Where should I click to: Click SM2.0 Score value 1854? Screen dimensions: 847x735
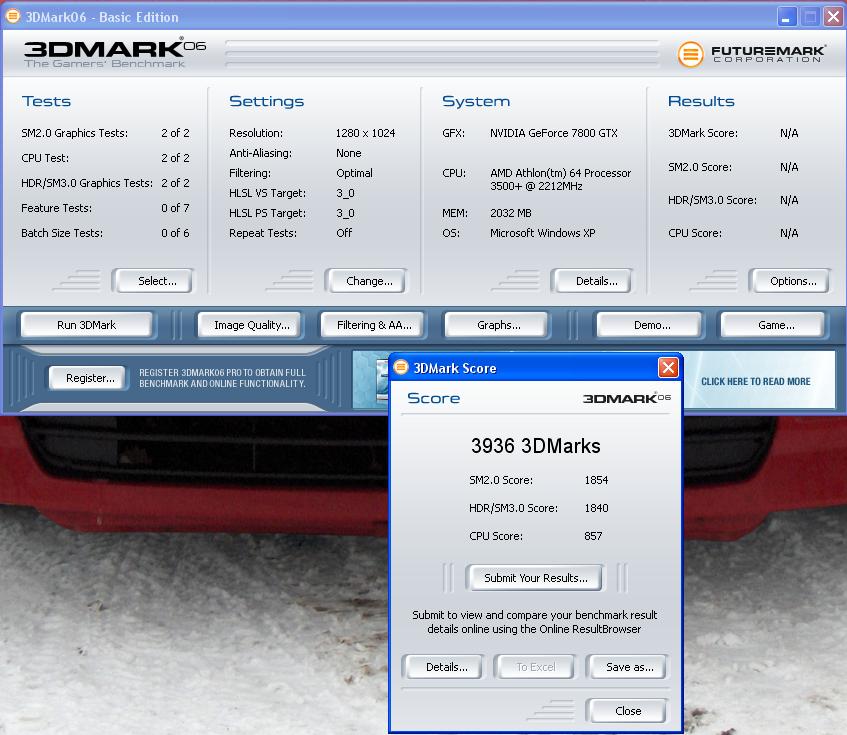point(596,480)
